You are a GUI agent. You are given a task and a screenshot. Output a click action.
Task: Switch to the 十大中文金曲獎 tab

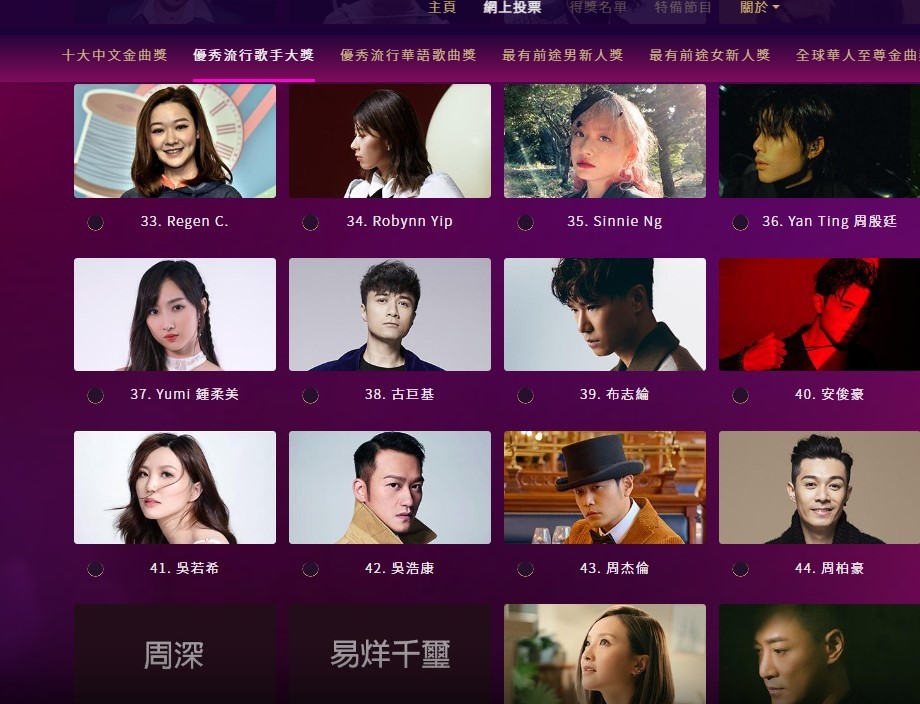pyautogui.click(x=114, y=55)
